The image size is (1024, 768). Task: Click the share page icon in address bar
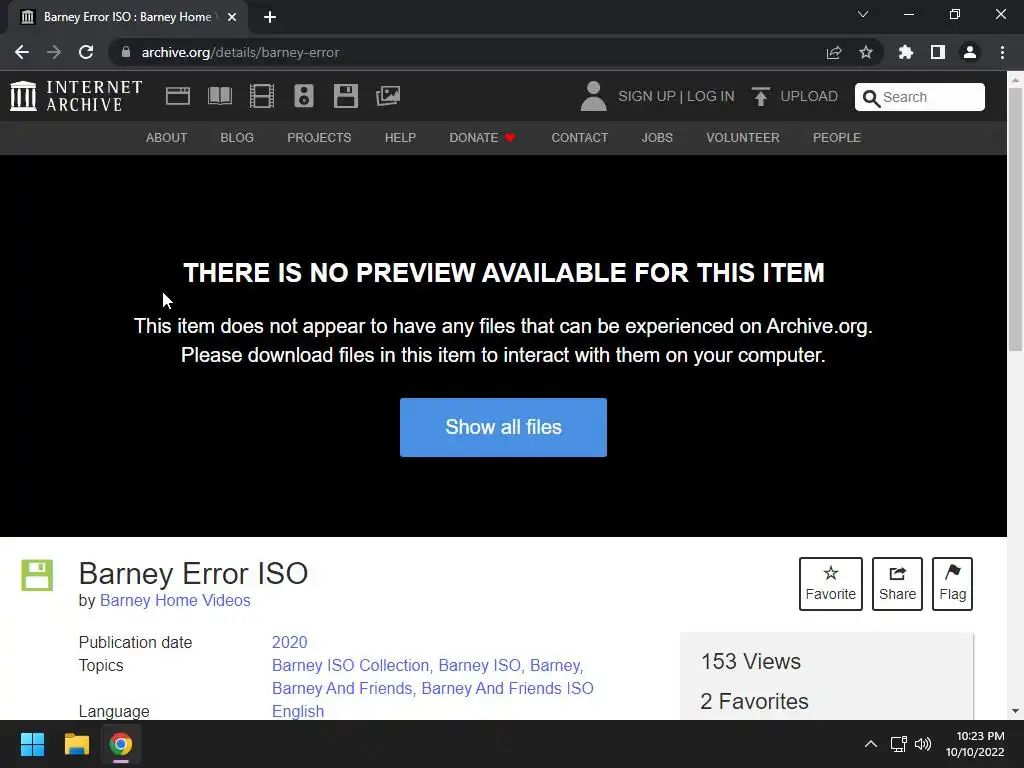[834, 52]
